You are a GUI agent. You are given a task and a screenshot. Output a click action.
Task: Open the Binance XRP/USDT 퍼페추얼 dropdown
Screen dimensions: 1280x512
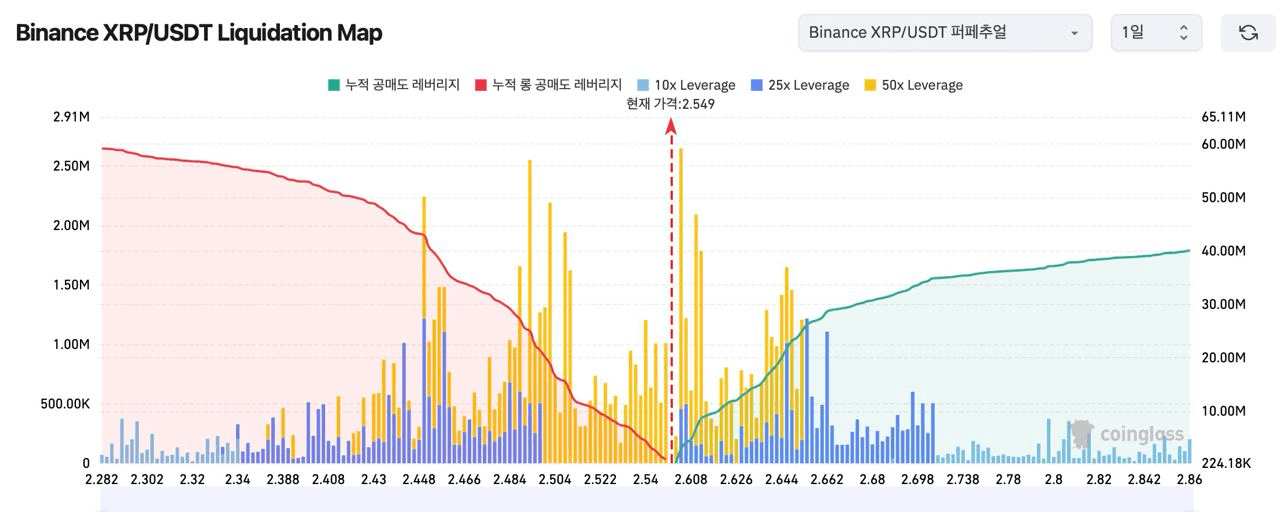tap(945, 33)
